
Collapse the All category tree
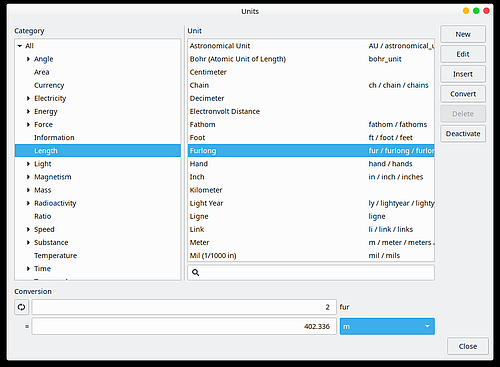click(20, 46)
